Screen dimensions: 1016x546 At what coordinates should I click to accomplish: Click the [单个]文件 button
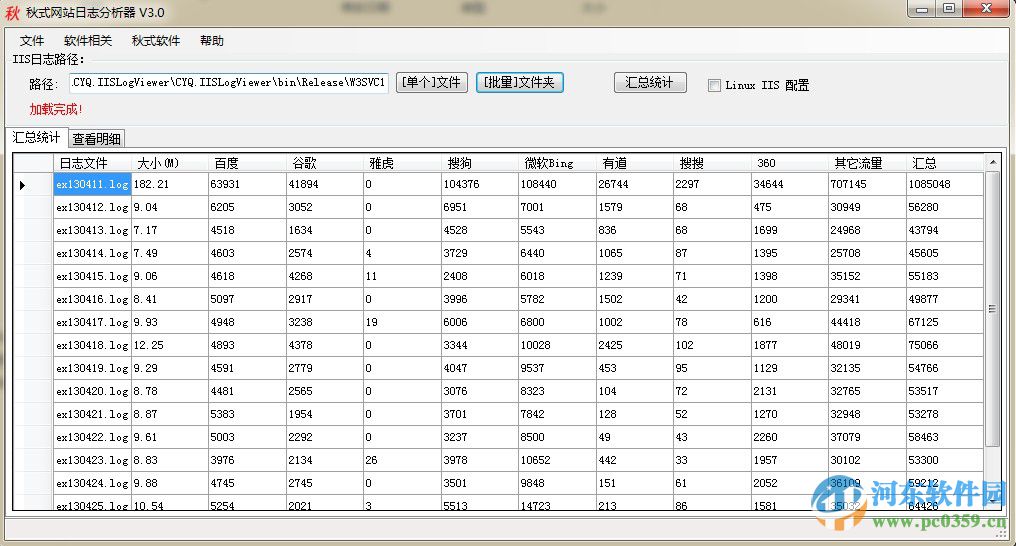(432, 83)
